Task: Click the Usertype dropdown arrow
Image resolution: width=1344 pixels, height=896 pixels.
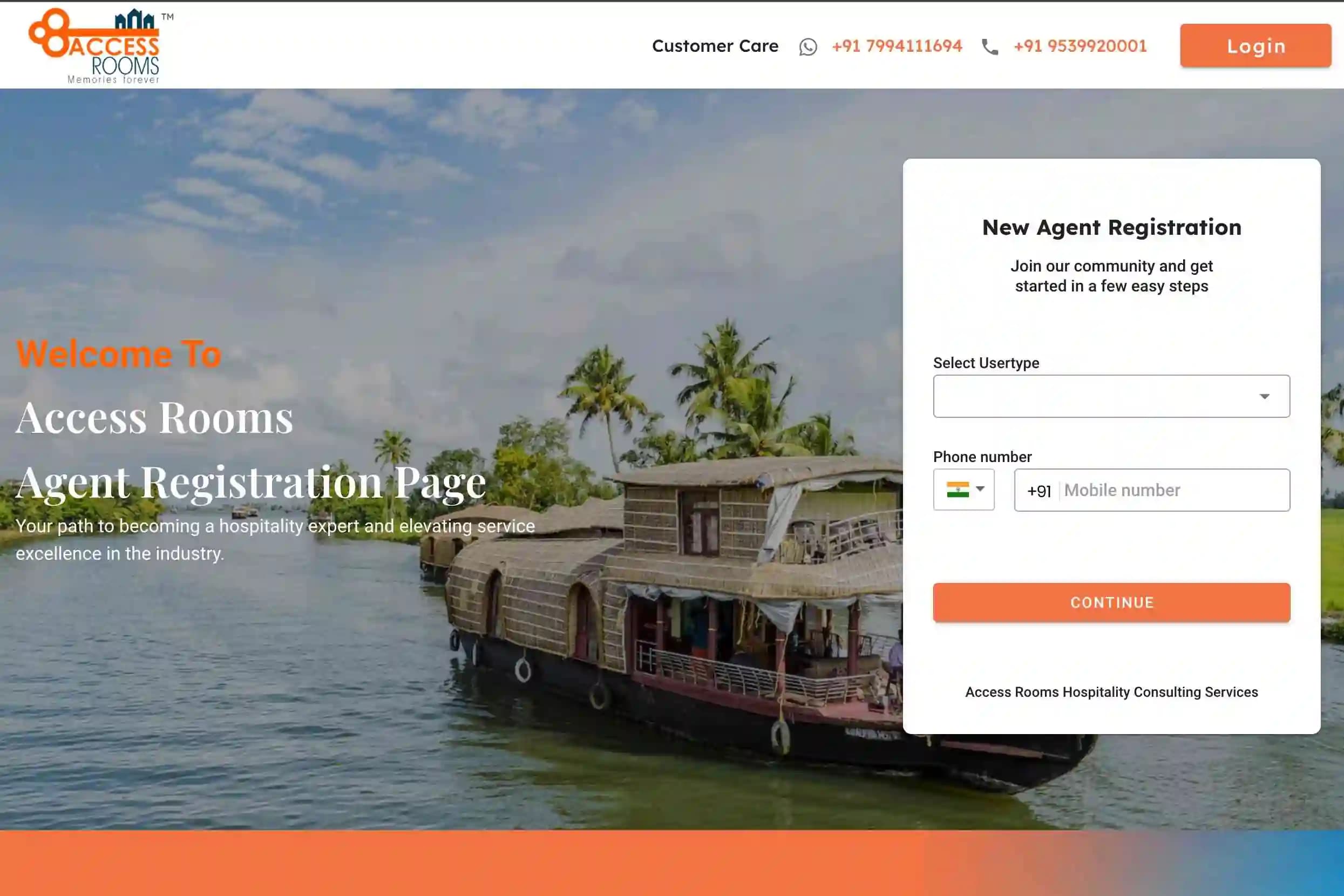Action: click(1265, 397)
